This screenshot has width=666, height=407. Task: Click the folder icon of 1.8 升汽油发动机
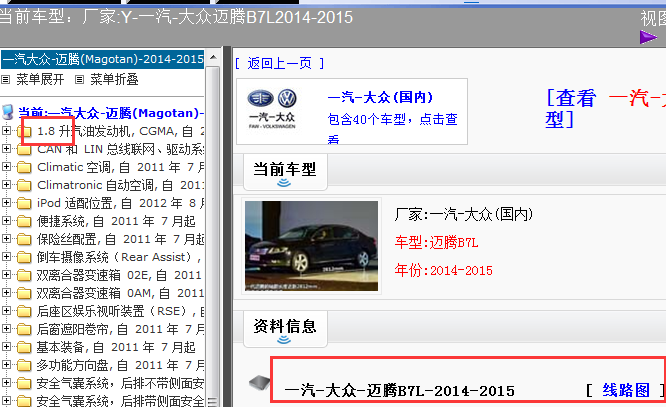pyautogui.click(x=24, y=131)
